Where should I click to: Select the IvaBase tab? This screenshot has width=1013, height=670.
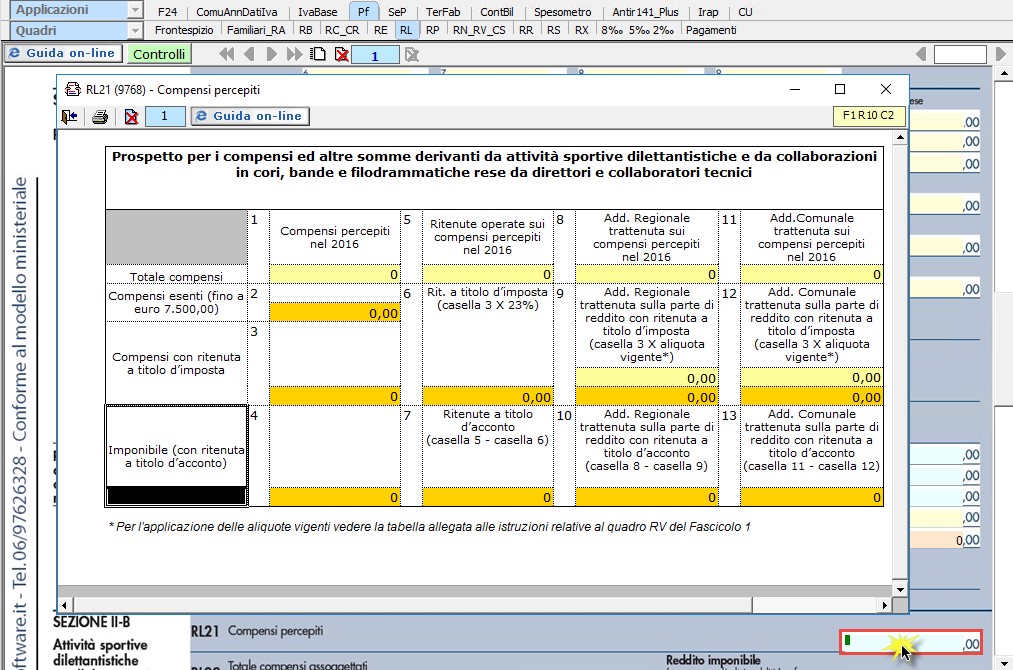[x=317, y=12]
